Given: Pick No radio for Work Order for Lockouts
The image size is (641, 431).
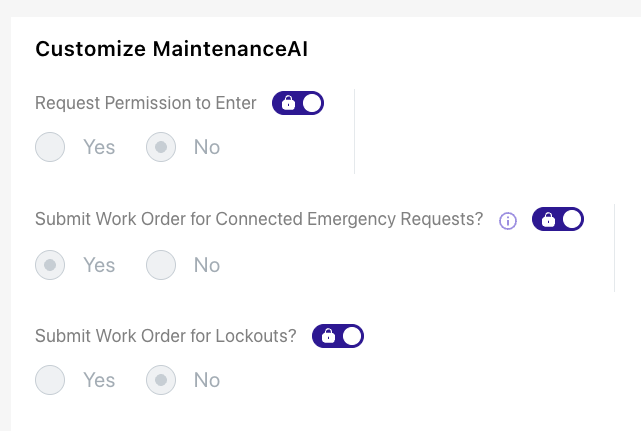Looking at the screenshot, I should click(161, 380).
